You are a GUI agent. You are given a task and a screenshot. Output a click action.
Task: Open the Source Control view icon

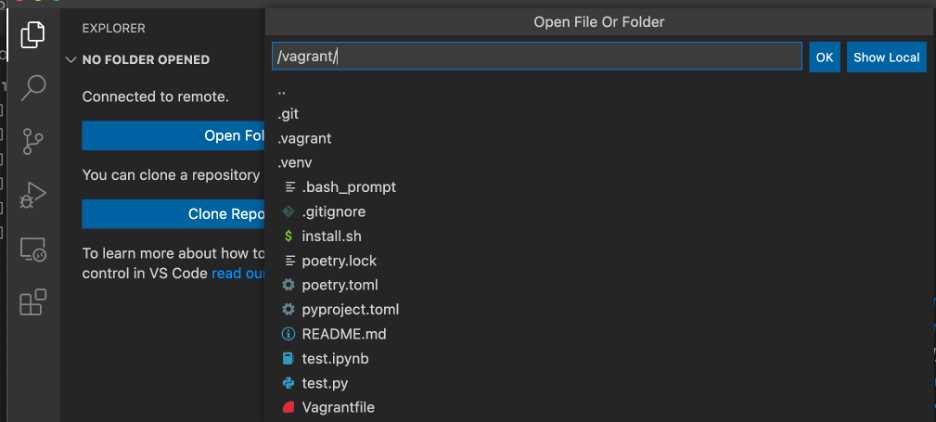pos(33,141)
